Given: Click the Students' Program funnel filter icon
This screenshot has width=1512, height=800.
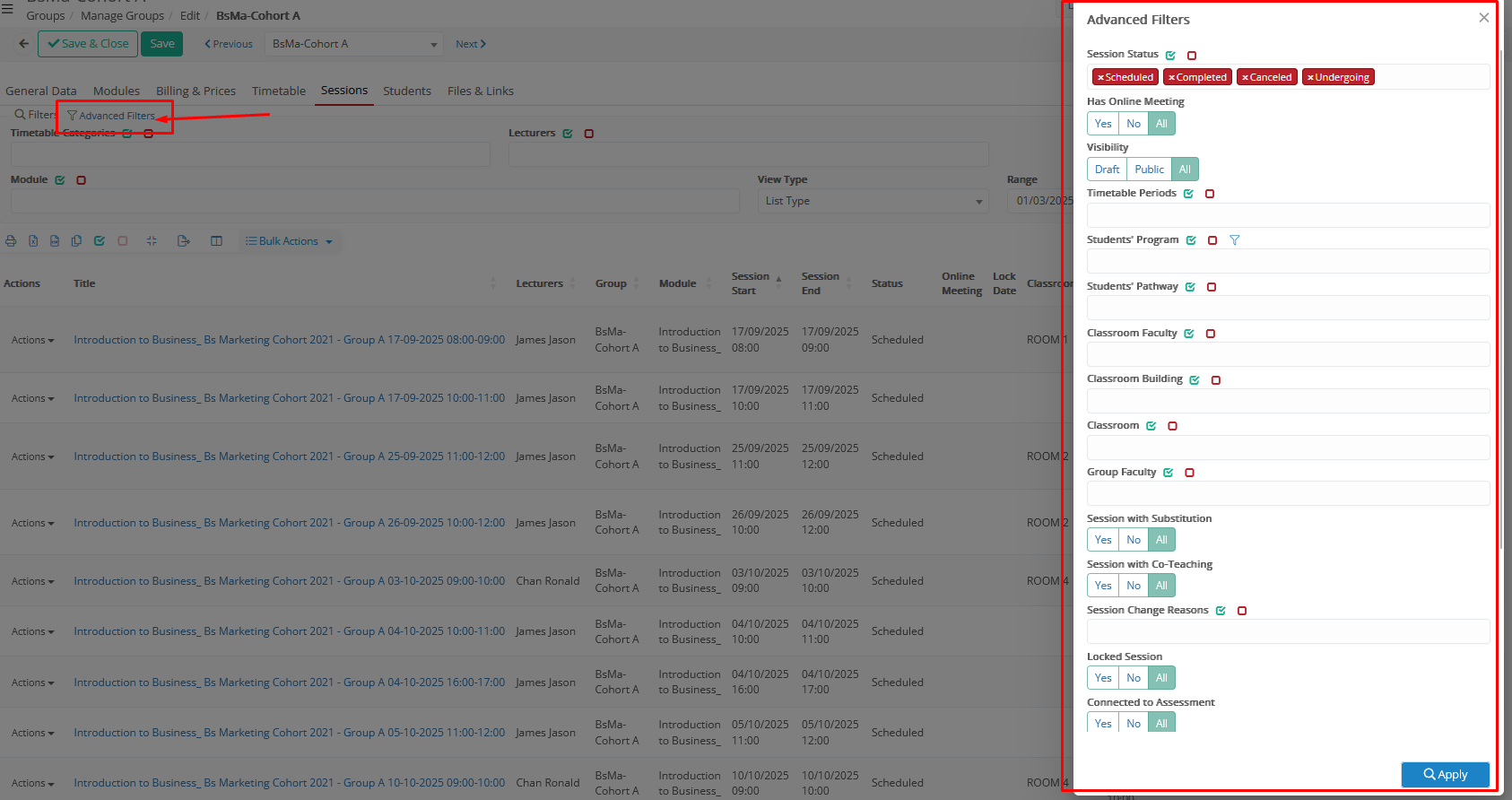Looking at the screenshot, I should pyautogui.click(x=1234, y=240).
